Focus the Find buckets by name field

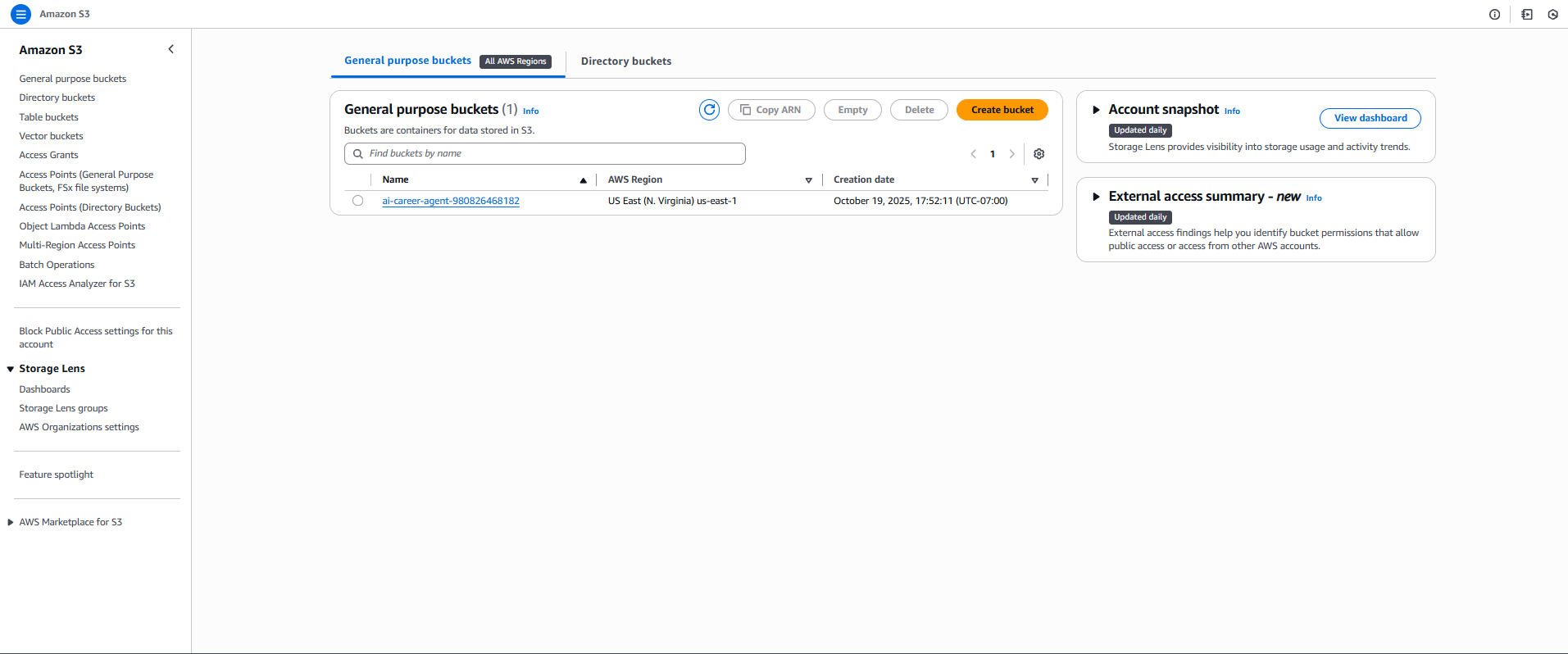544,153
